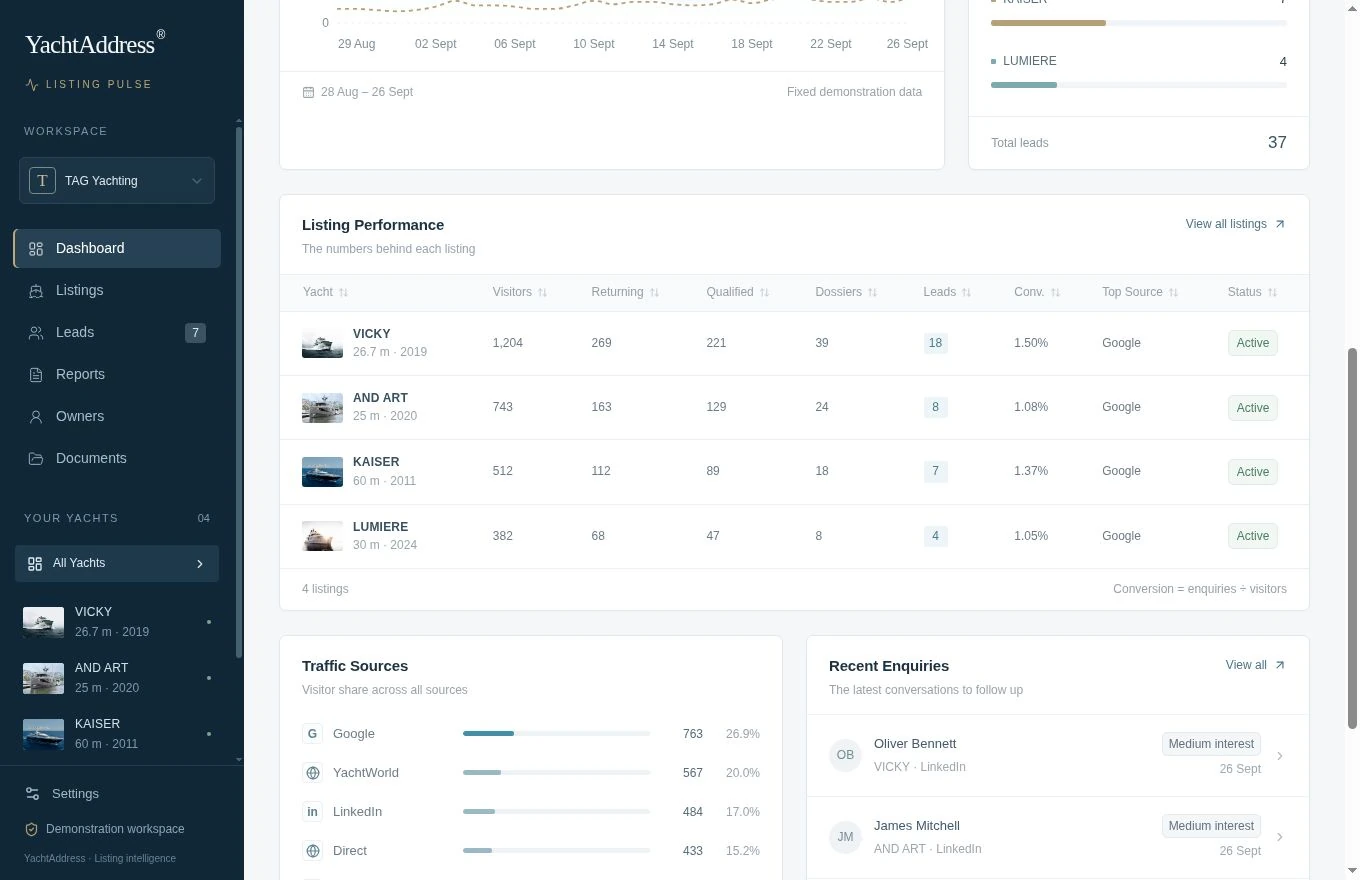Click the YachtAddress logo
Screen dimensions: 1360x880
95,43
